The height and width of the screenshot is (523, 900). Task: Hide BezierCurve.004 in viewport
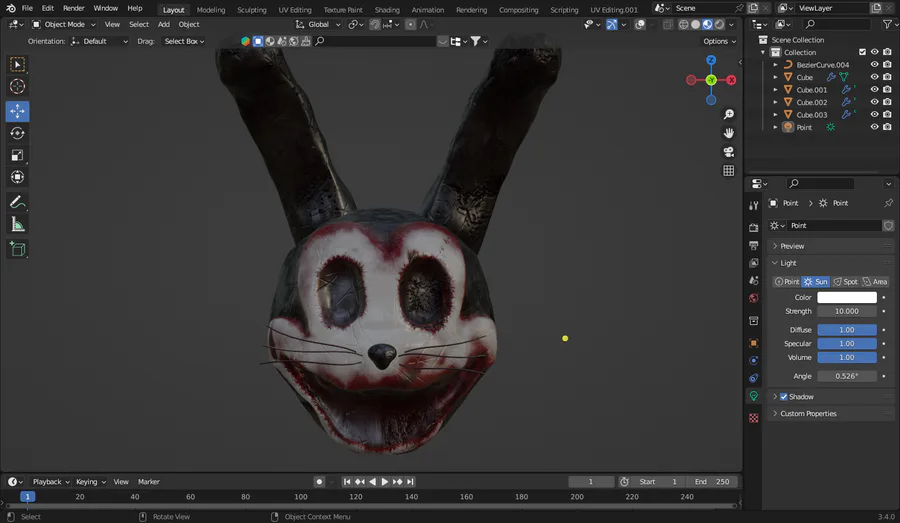pyautogui.click(x=874, y=65)
